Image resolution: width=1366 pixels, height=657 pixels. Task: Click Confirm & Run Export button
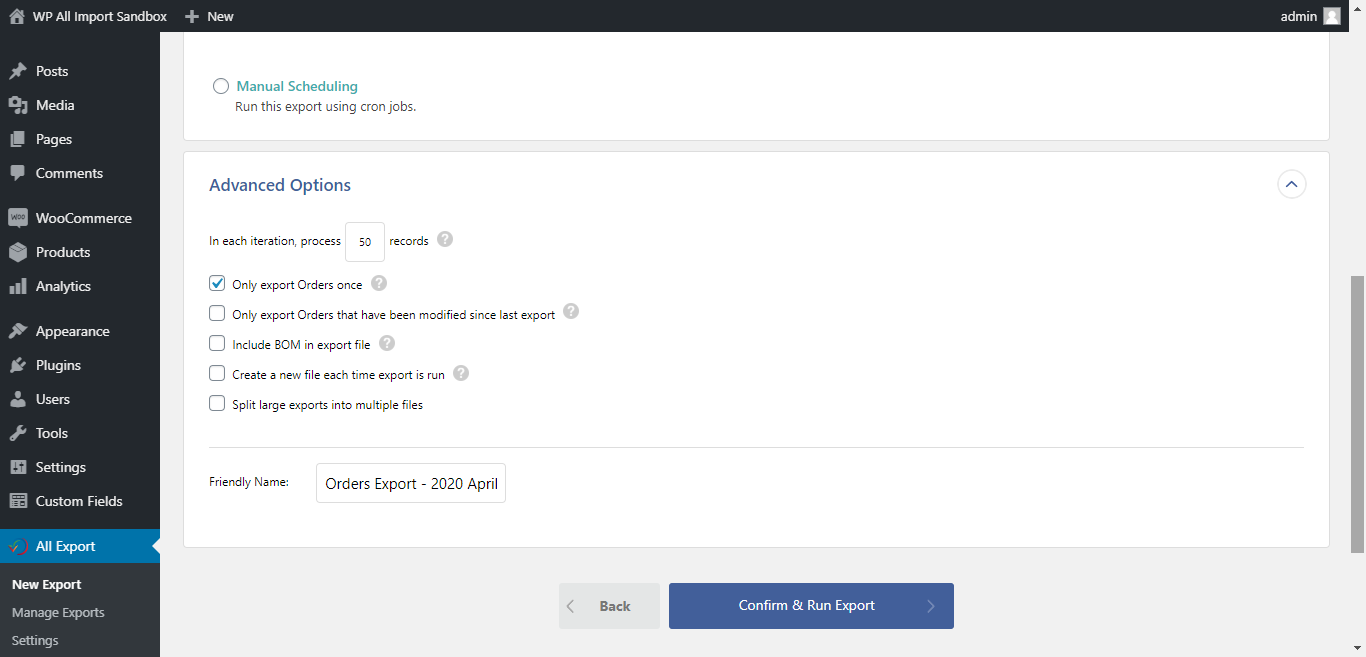pyautogui.click(x=811, y=606)
